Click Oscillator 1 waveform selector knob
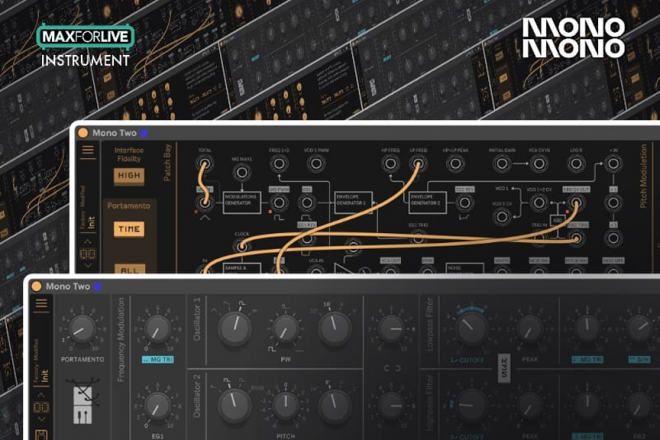 coord(235,330)
